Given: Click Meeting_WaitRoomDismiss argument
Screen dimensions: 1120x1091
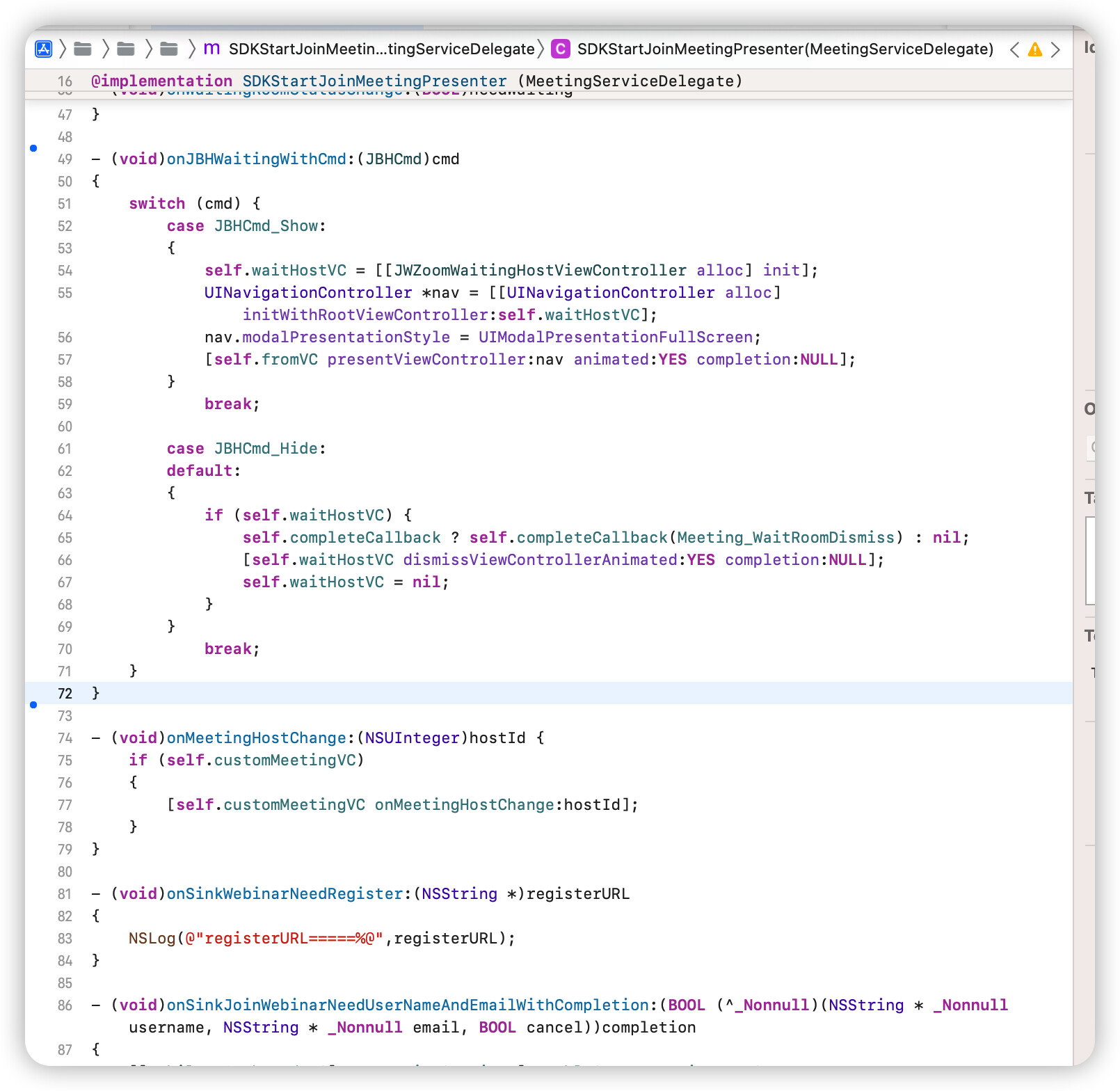Looking at the screenshot, I should (x=786, y=538).
